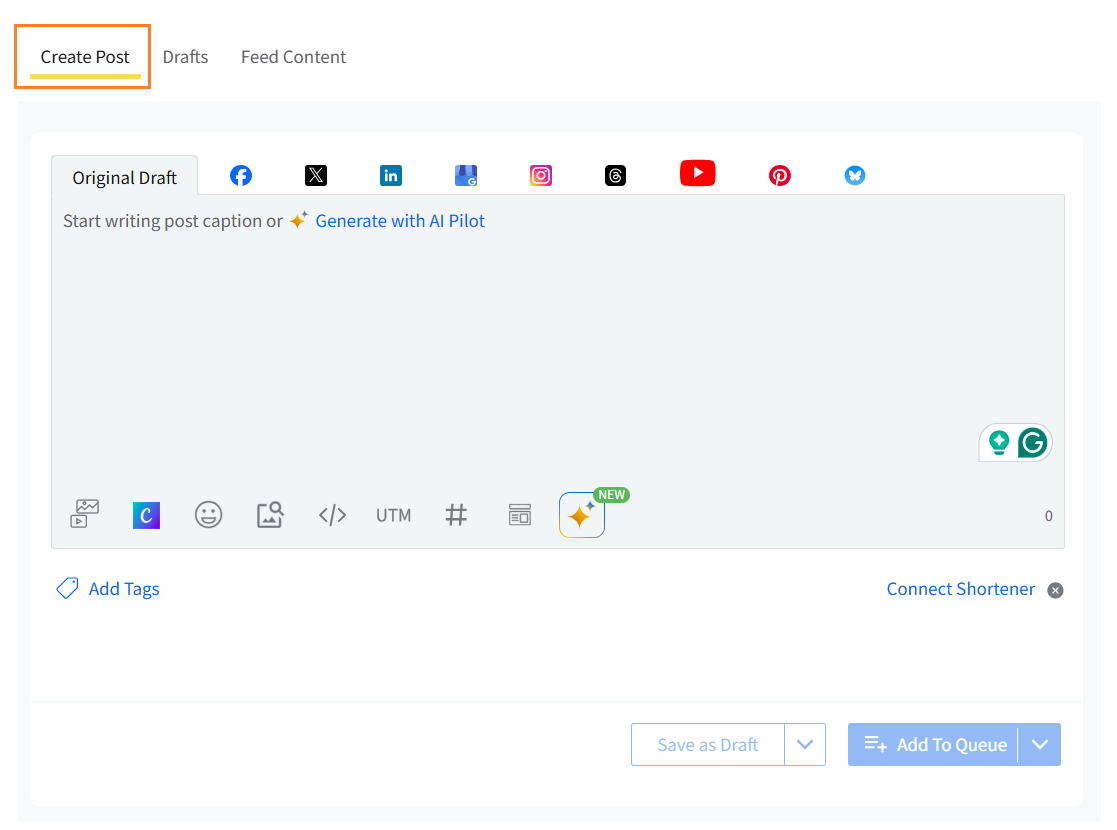Click the UTM parameters button

pos(394,515)
